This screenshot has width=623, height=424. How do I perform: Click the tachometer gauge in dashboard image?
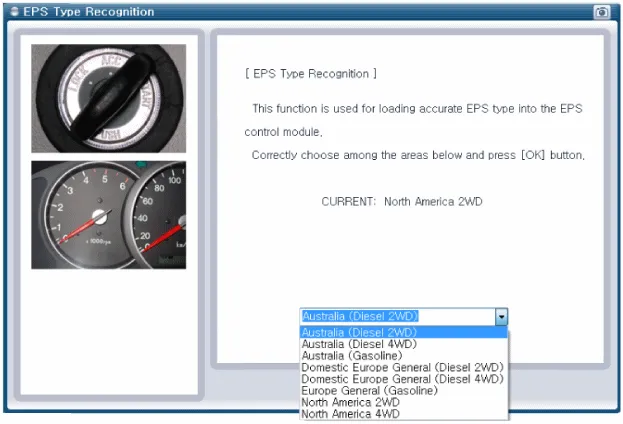(x=85, y=215)
